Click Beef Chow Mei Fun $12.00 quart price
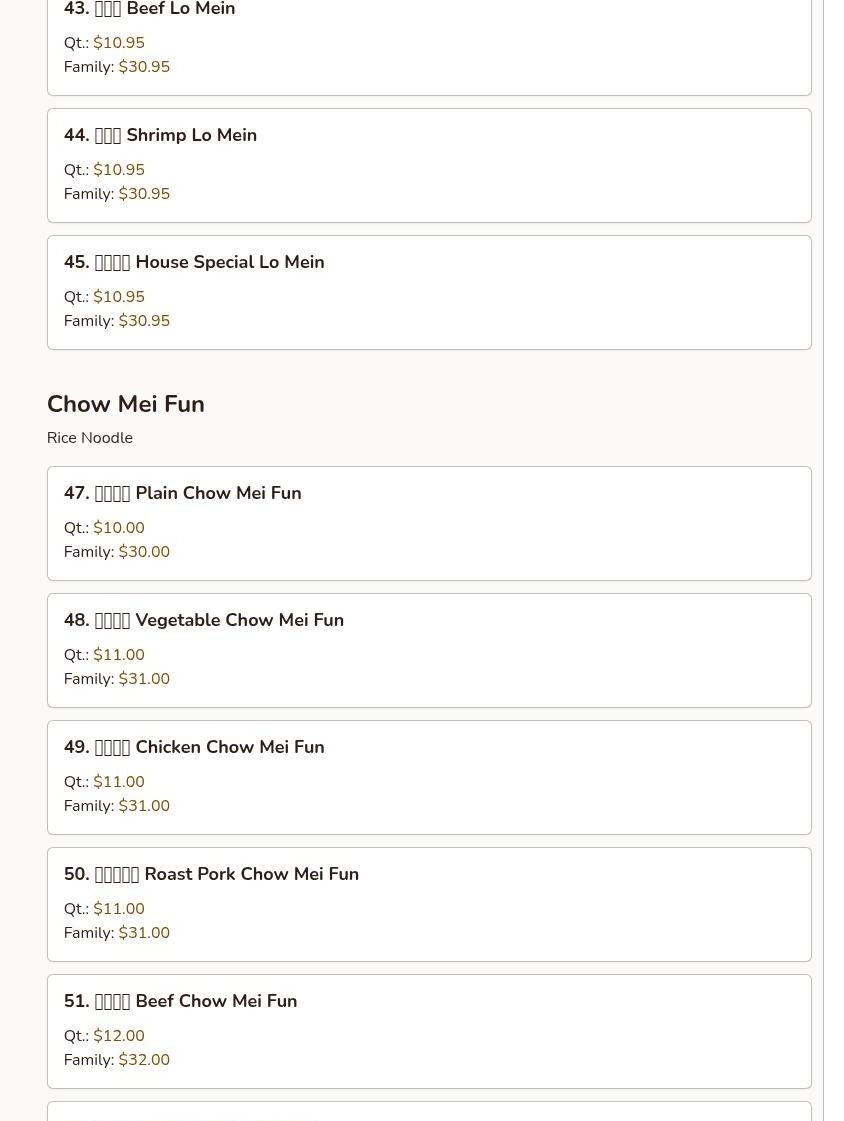Image resolution: width=844 pixels, height=1121 pixels. 119,1036
